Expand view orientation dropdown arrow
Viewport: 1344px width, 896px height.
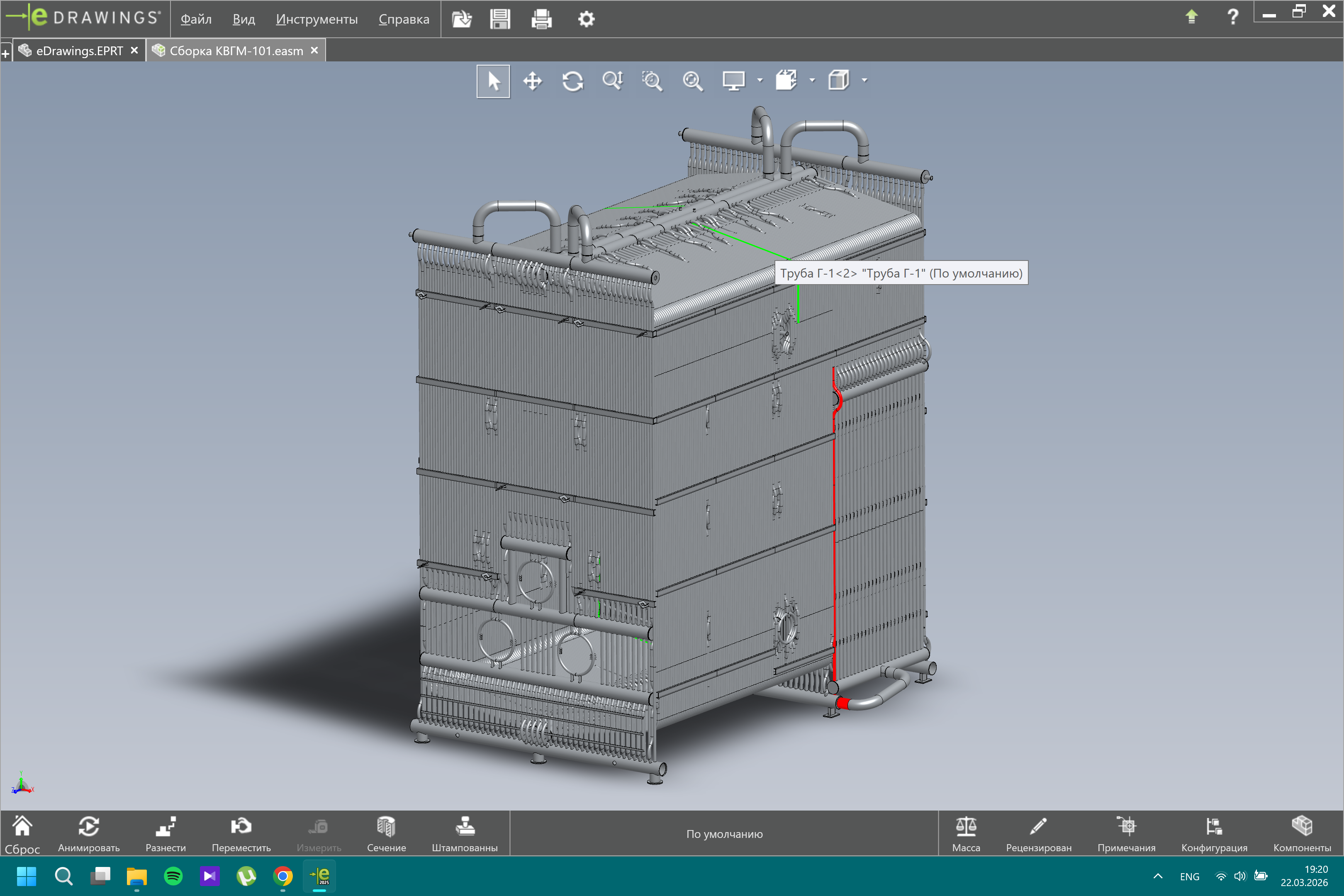point(812,80)
